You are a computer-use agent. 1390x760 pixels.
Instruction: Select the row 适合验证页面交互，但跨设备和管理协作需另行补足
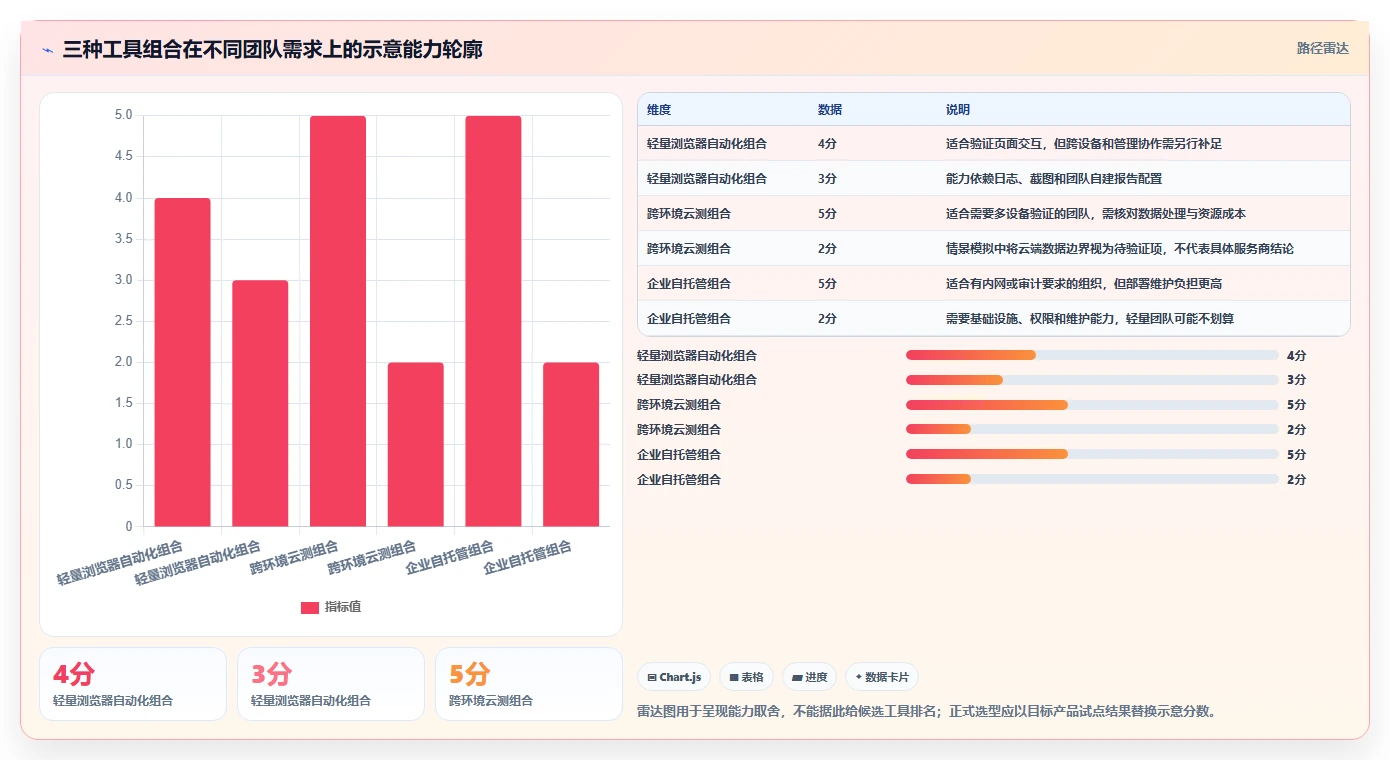pyautogui.click(x=993, y=143)
